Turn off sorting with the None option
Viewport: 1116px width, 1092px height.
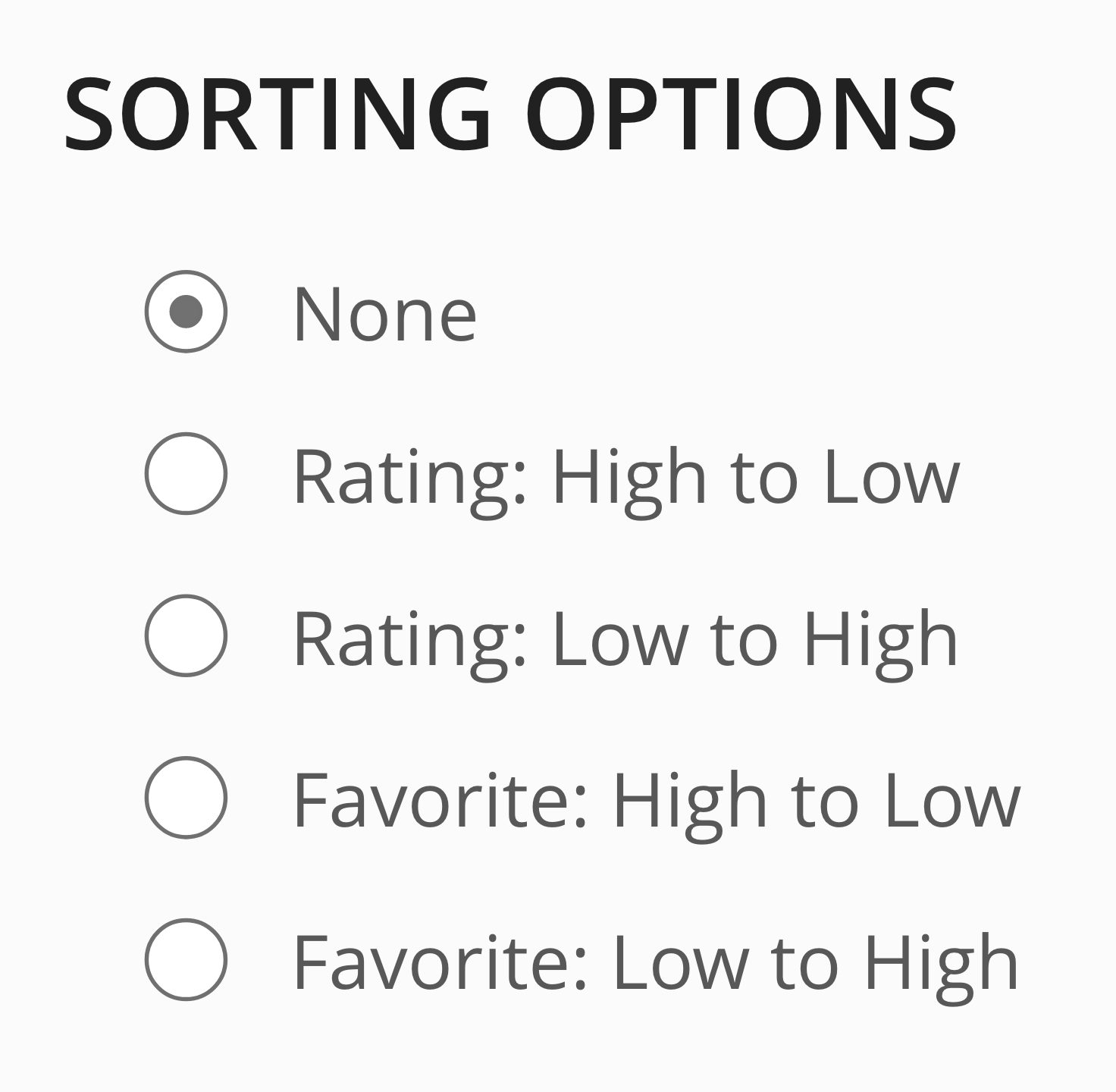click(x=186, y=312)
